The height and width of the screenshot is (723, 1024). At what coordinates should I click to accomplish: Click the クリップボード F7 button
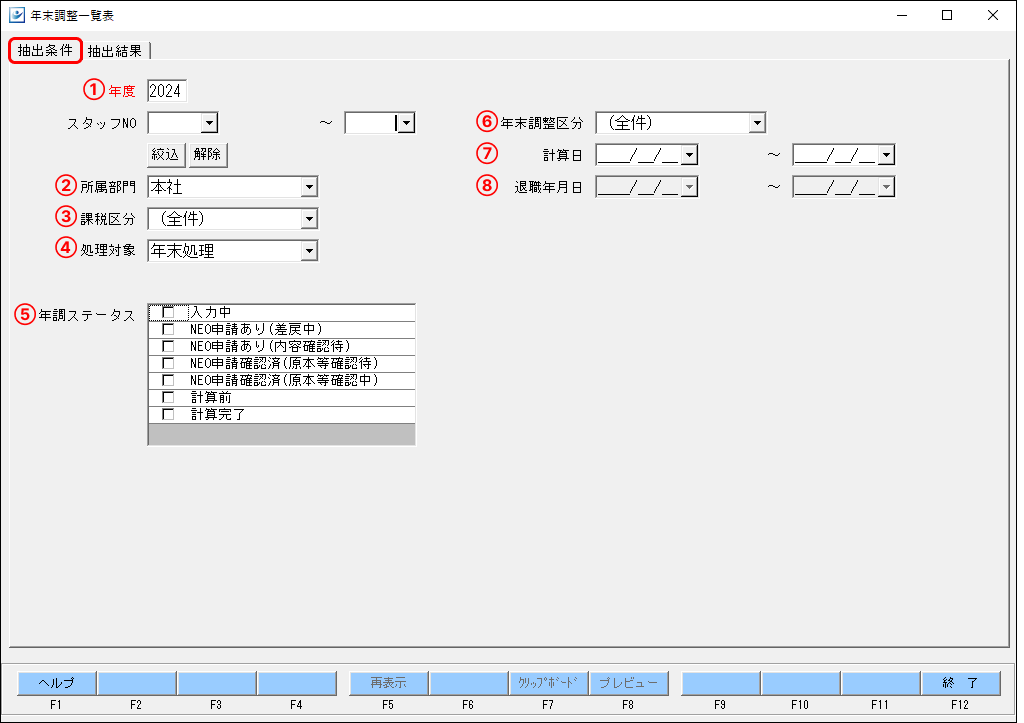point(549,683)
